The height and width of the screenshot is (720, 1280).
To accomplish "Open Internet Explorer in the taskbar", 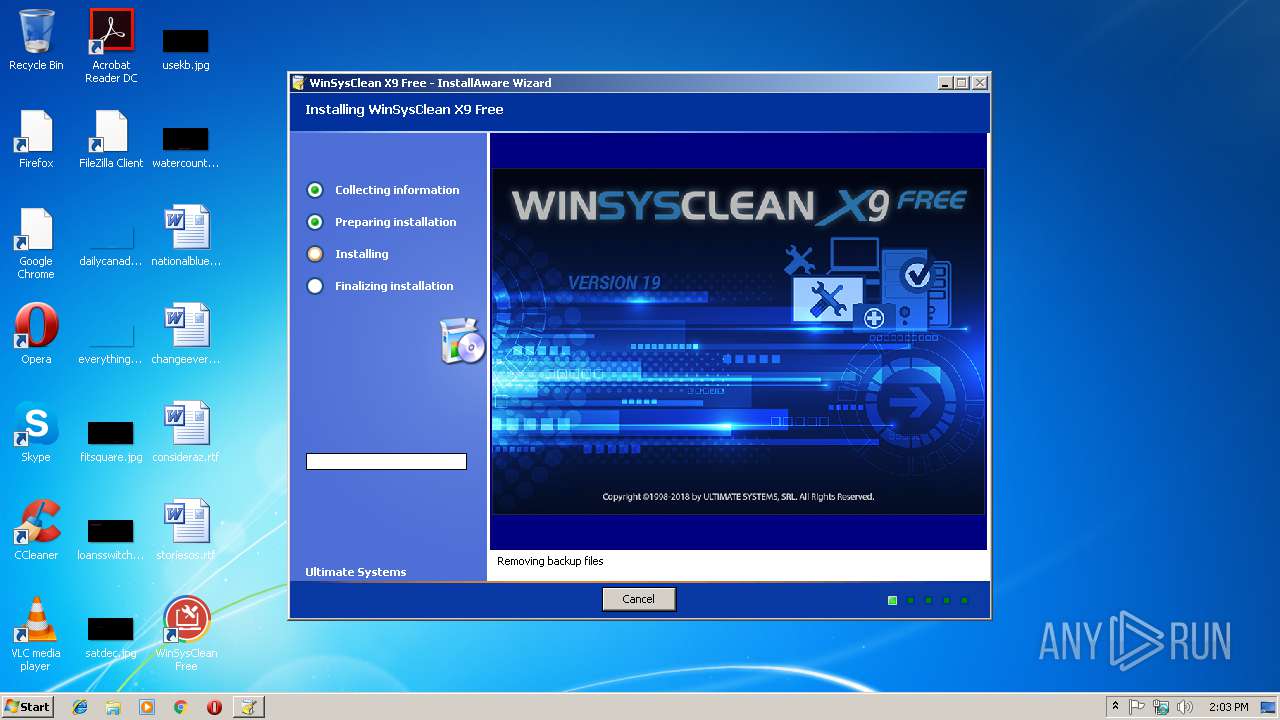I will (80, 707).
